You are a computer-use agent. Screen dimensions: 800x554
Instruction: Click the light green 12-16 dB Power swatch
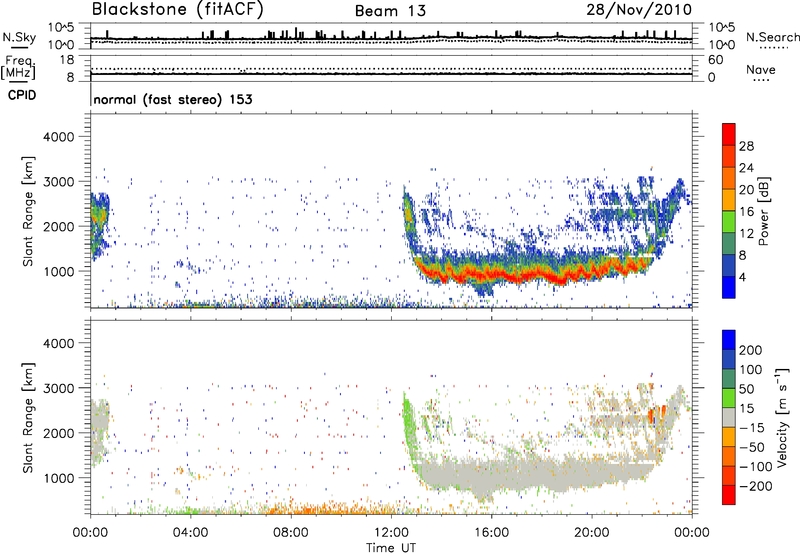(729, 222)
